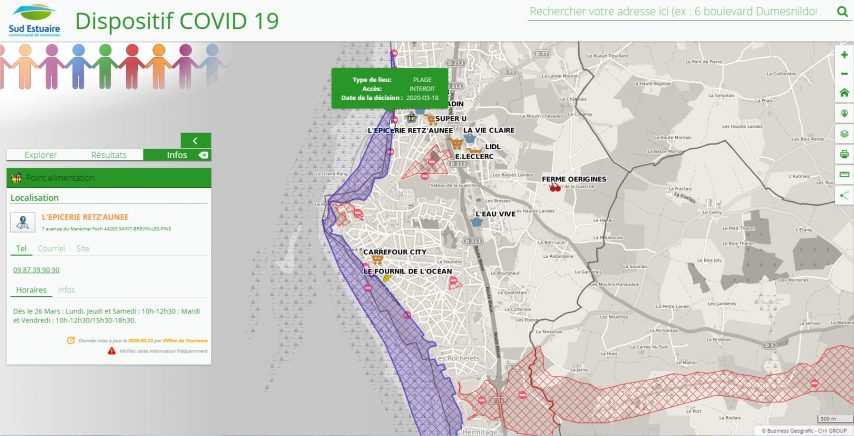Image resolution: width=854 pixels, height=436 pixels.
Task: Click L'EPICERIE RETZ'AUNEE title in panel
Action: pyautogui.click(x=85, y=217)
